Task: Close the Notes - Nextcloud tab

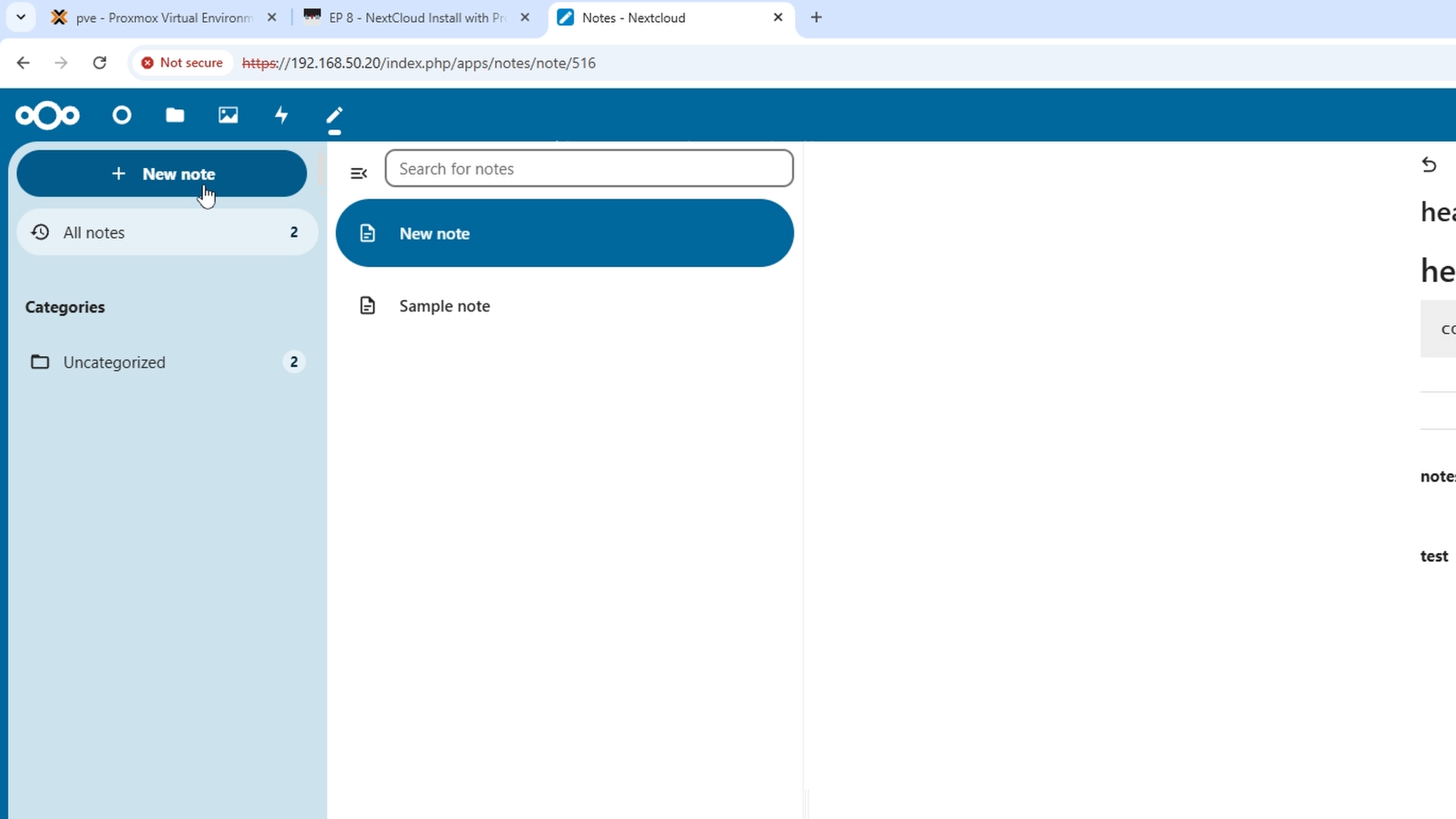Action: [778, 18]
